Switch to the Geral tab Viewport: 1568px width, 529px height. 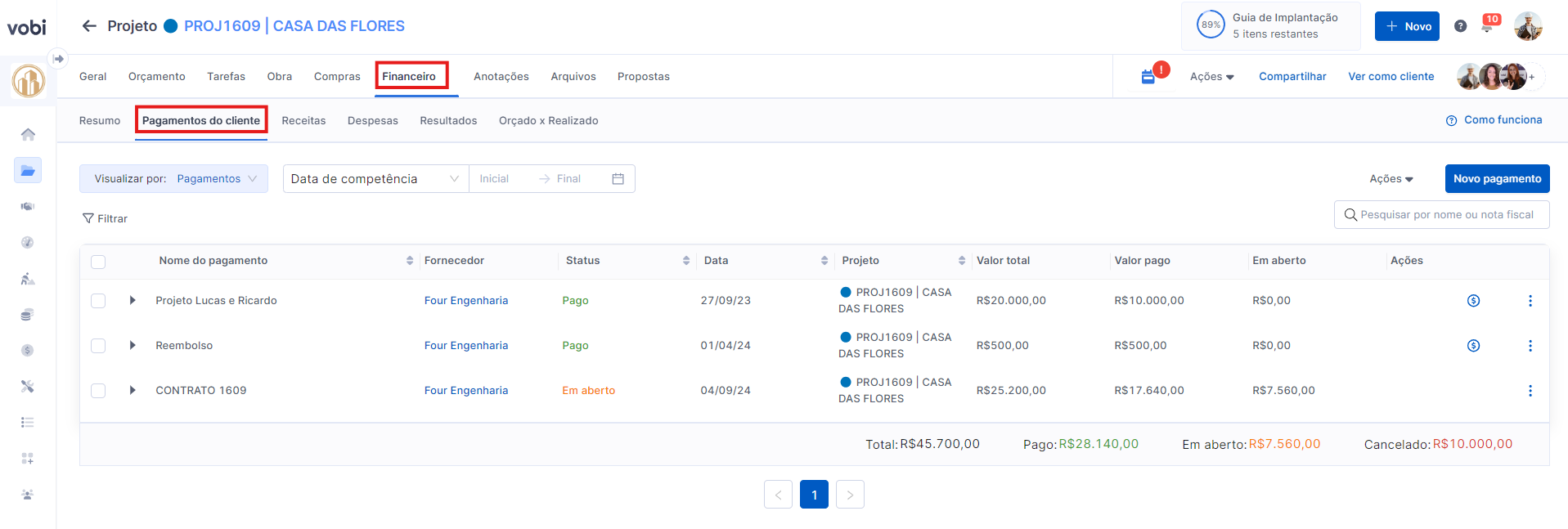92,77
